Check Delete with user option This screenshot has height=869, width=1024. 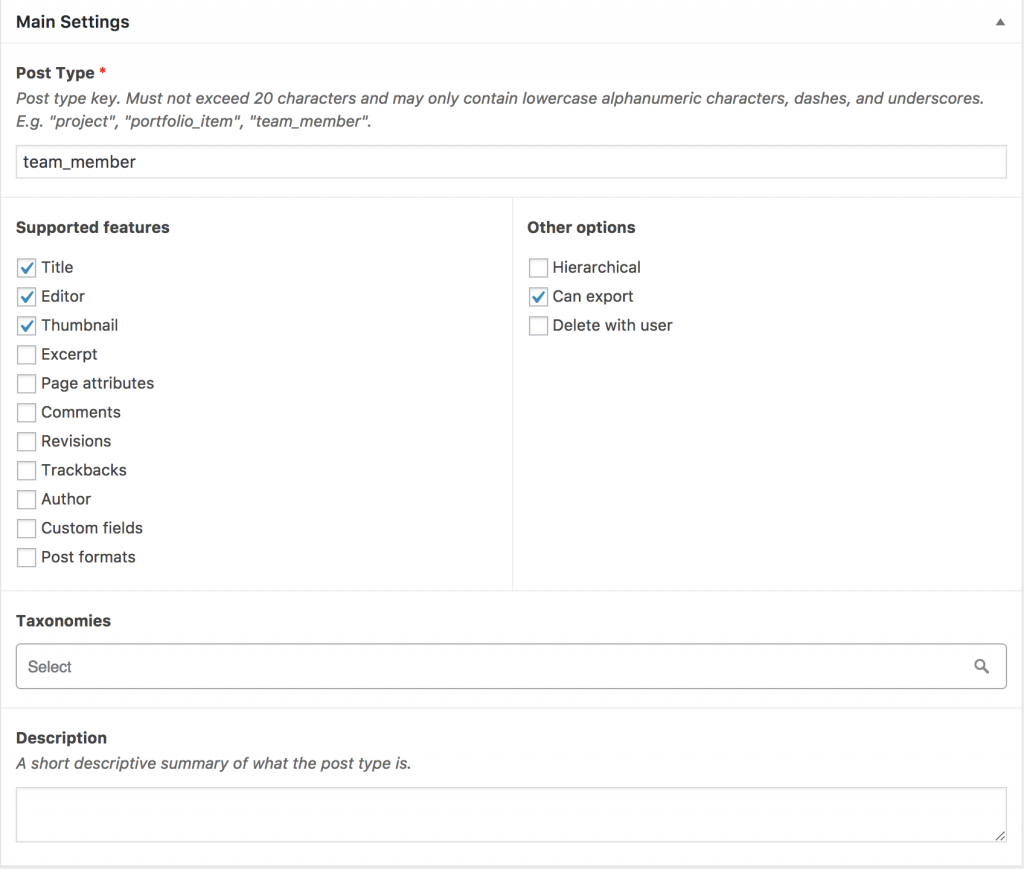point(538,325)
